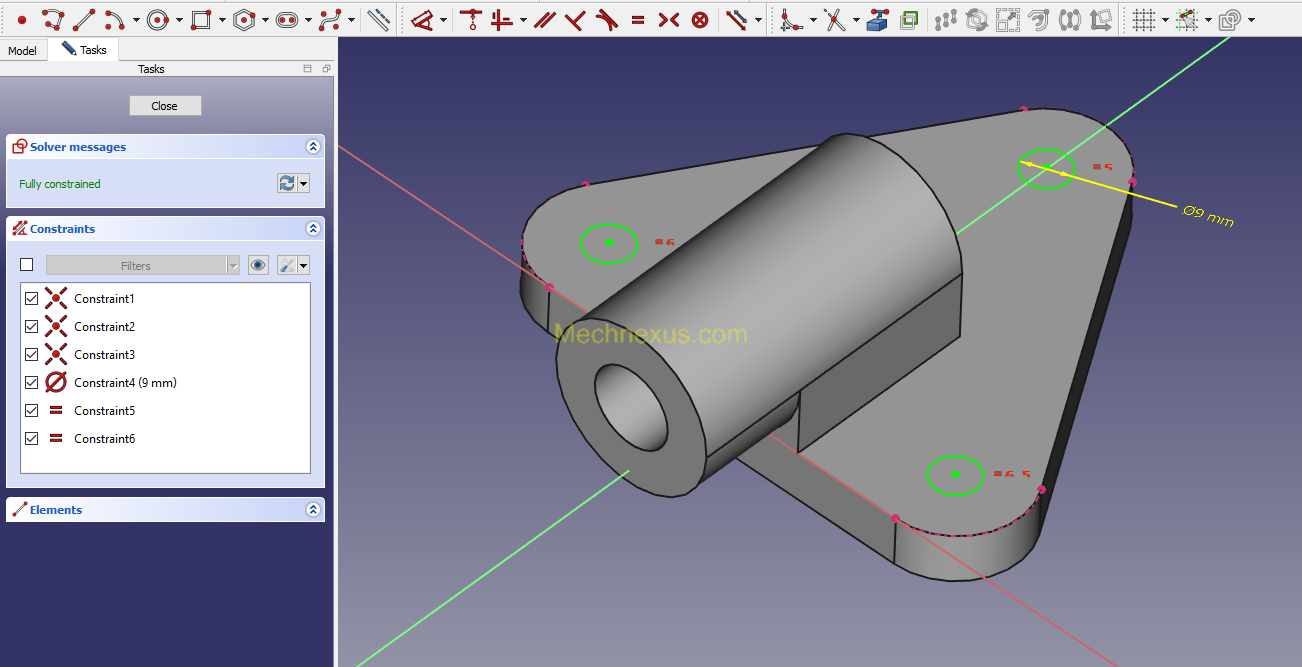Image resolution: width=1302 pixels, height=667 pixels.
Task: Select the Circle sketch tool
Action: (157, 19)
